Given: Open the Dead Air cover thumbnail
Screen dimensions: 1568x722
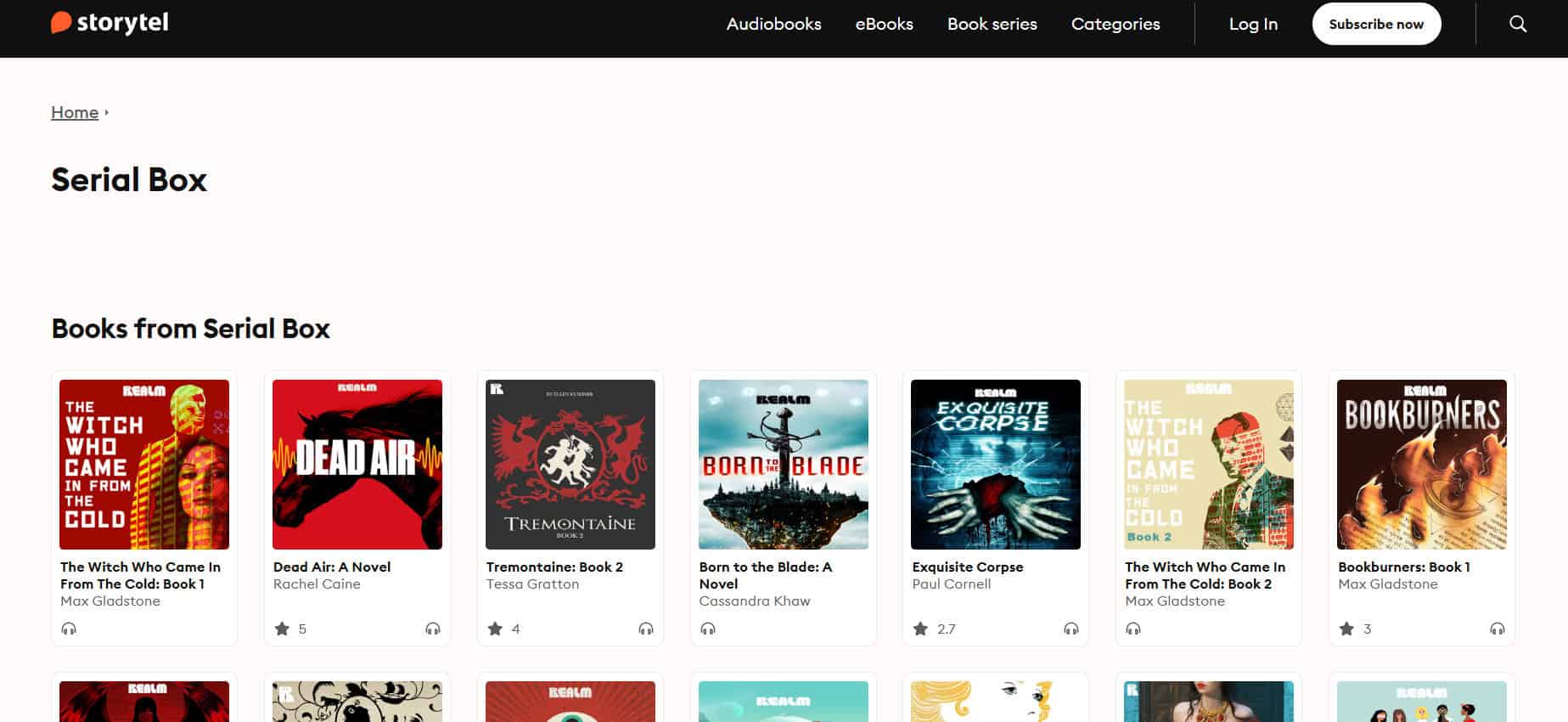Looking at the screenshot, I should pos(357,464).
